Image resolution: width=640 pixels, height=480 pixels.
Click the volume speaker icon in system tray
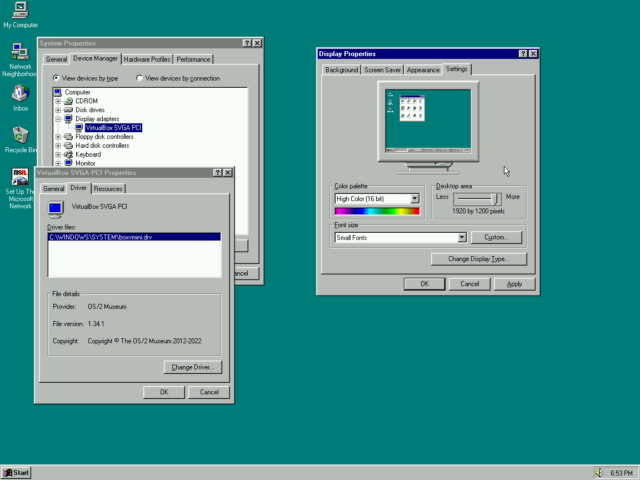[x=599, y=473]
